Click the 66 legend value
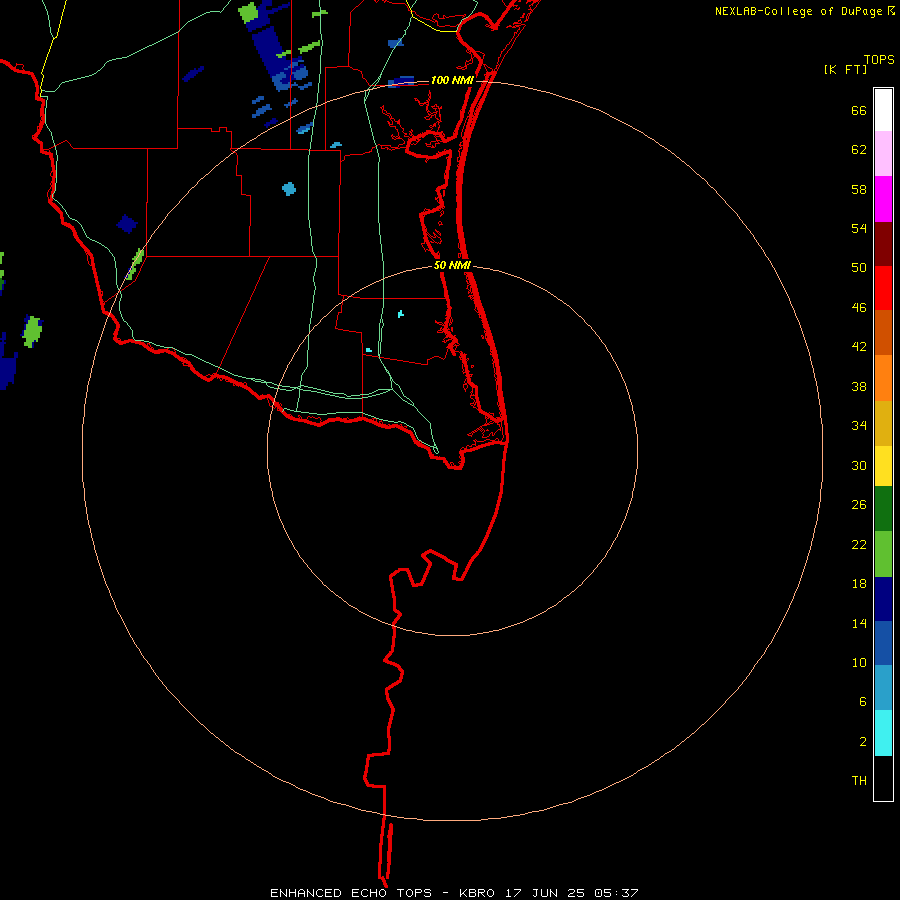This screenshot has width=900, height=900. point(859,111)
